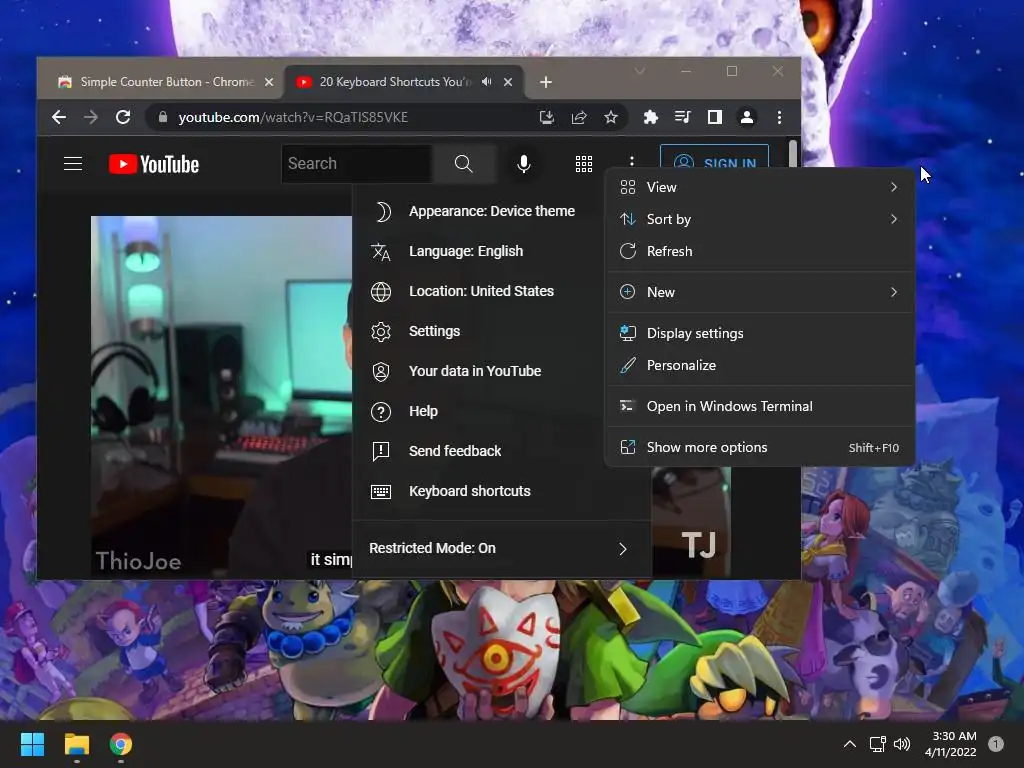
Task: Reload the YouTube page
Action: [123, 118]
